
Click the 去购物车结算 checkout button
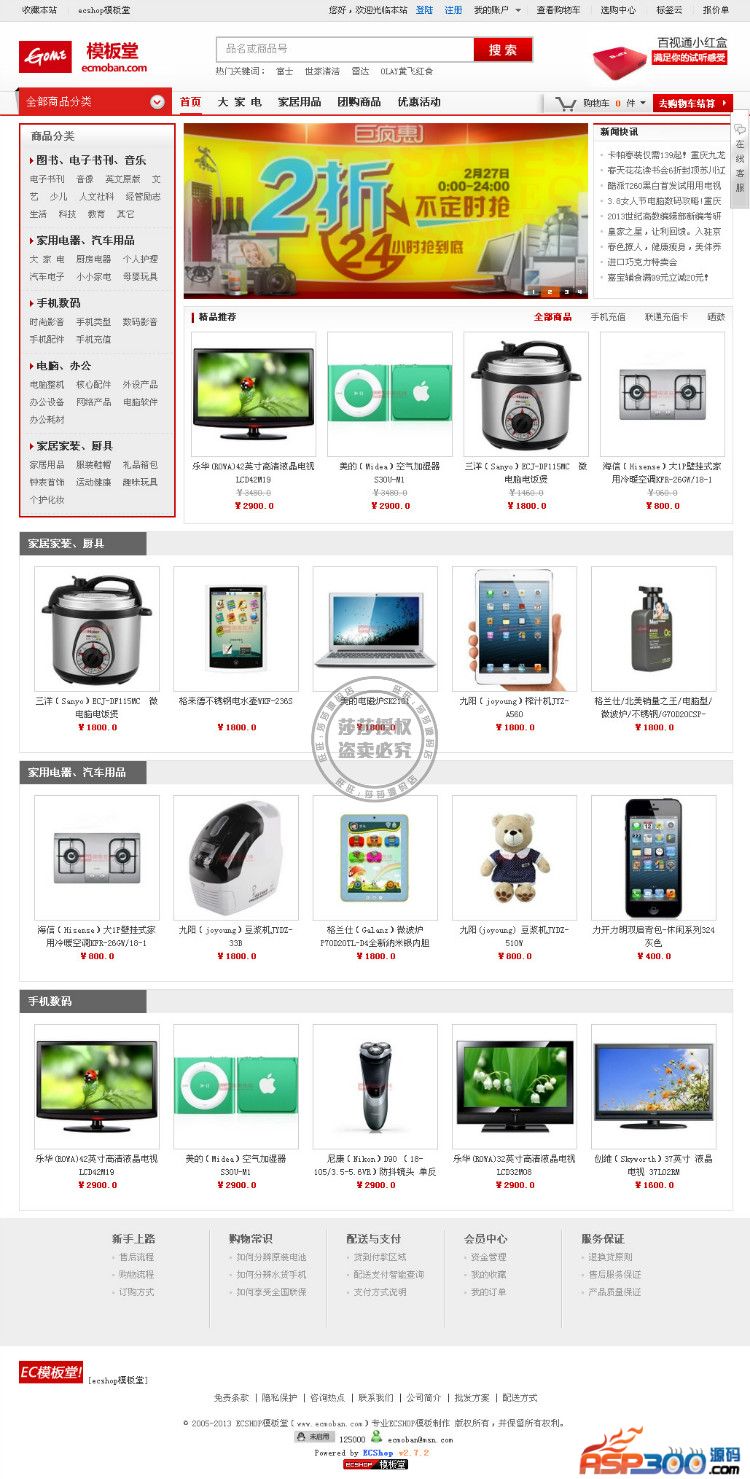[692, 103]
